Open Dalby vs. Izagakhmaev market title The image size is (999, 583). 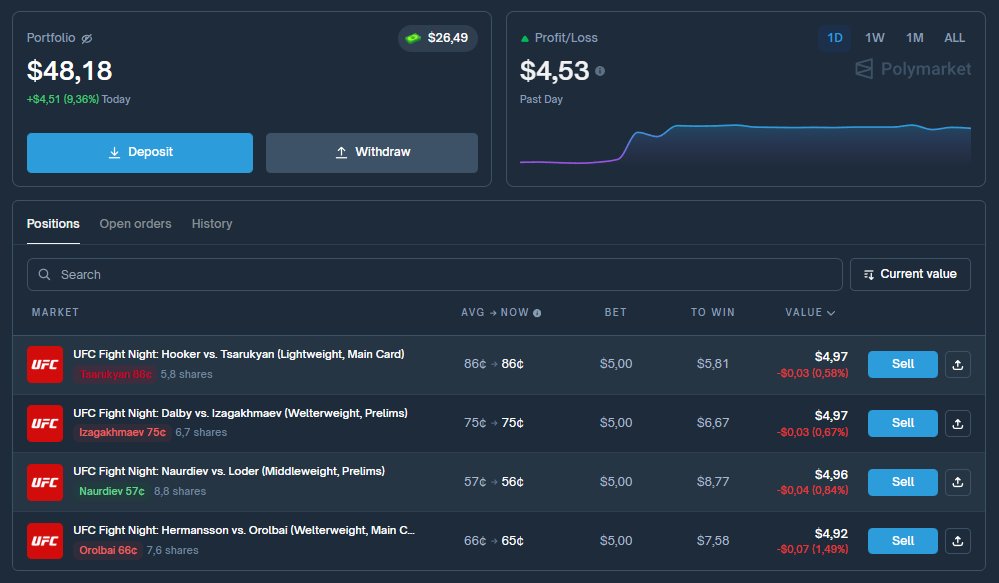[240, 414]
